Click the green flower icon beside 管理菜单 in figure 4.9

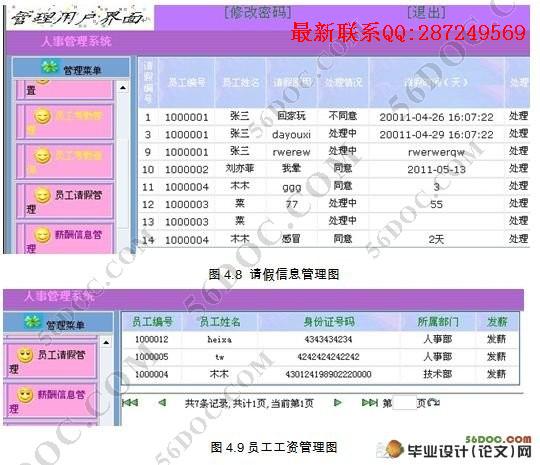pyautogui.click(x=32, y=322)
